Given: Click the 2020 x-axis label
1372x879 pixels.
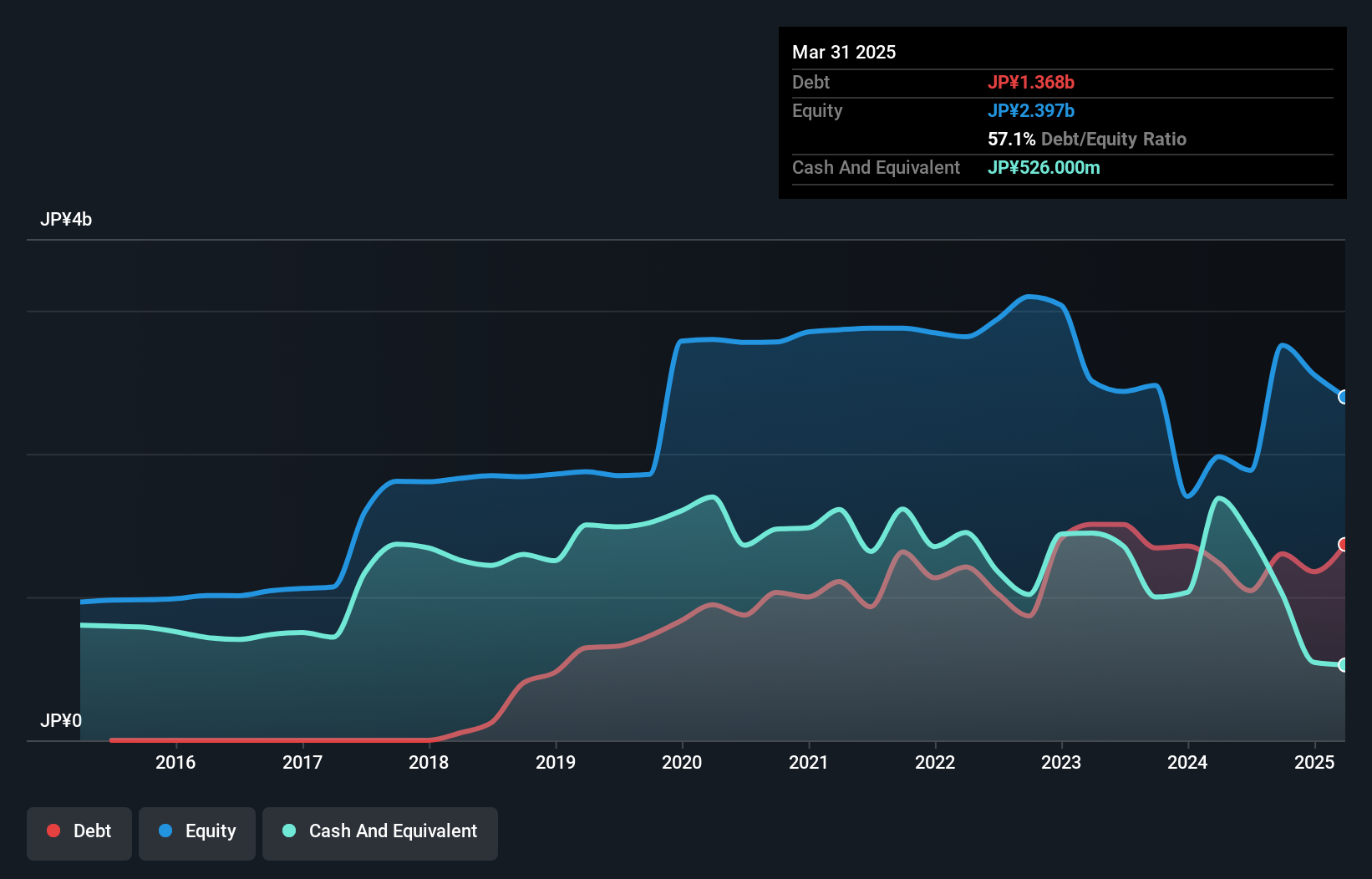Looking at the screenshot, I should coord(682,762).
